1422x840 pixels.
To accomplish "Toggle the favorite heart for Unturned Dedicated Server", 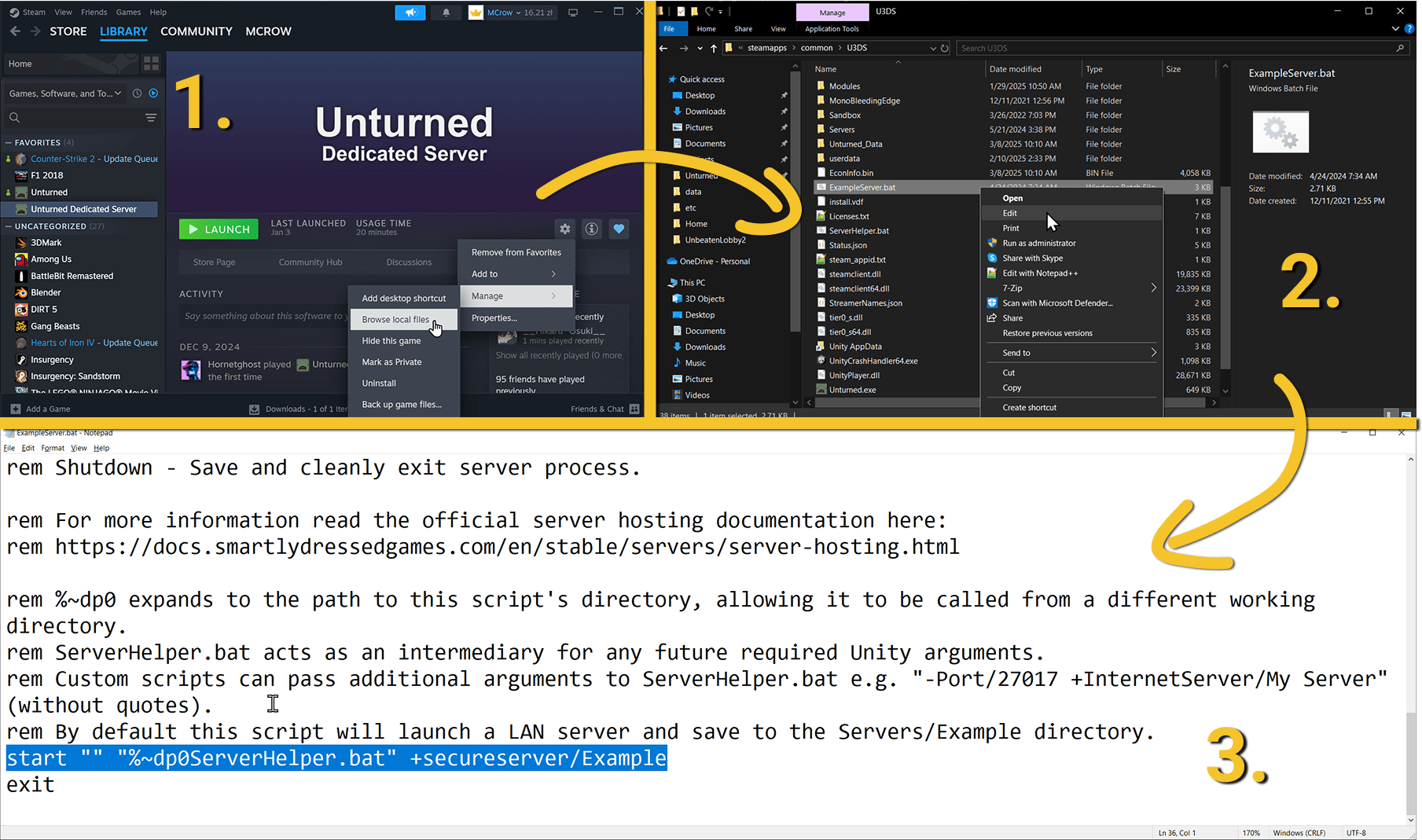I will 619,229.
